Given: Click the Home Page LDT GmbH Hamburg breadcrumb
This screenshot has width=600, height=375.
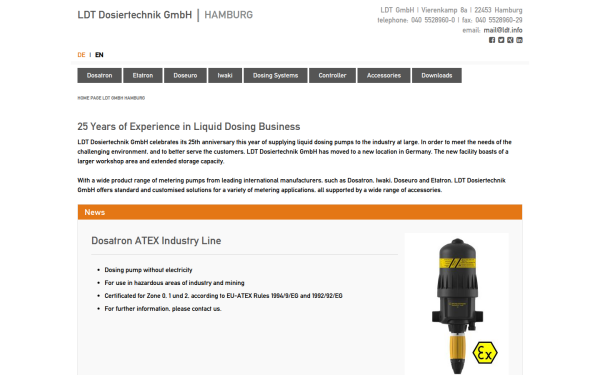Looking at the screenshot, I should coord(111,98).
